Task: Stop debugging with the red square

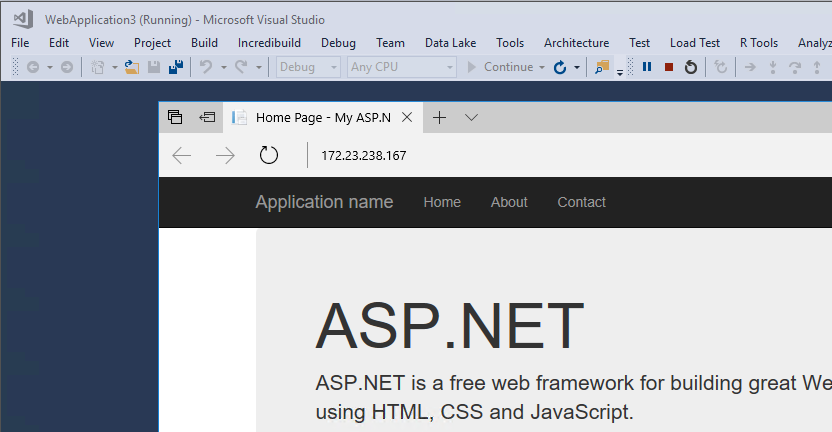Action: pyautogui.click(x=669, y=67)
